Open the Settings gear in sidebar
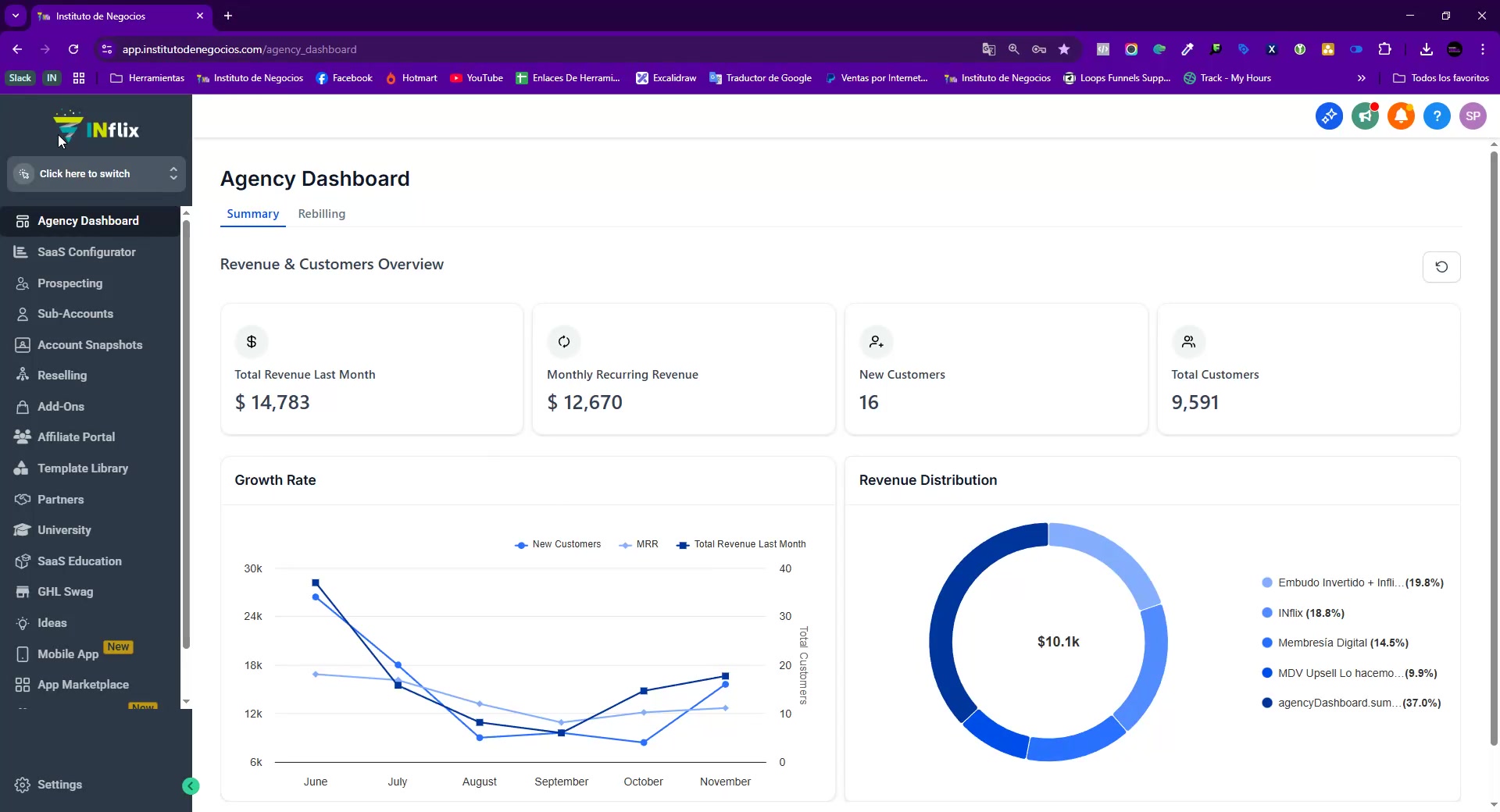1500x812 pixels. (x=23, y=785)
